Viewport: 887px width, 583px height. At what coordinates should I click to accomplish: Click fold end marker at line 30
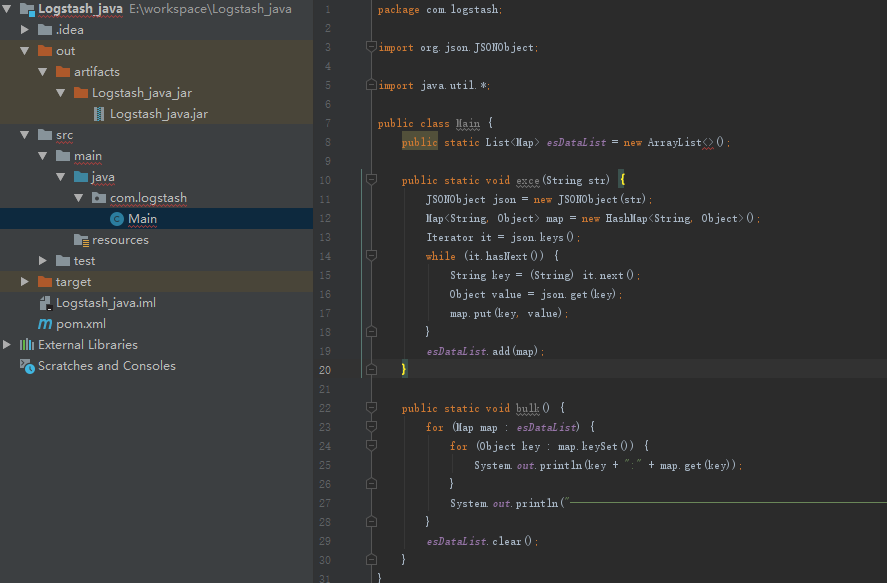pyautogui.click(x=371, y=559)
